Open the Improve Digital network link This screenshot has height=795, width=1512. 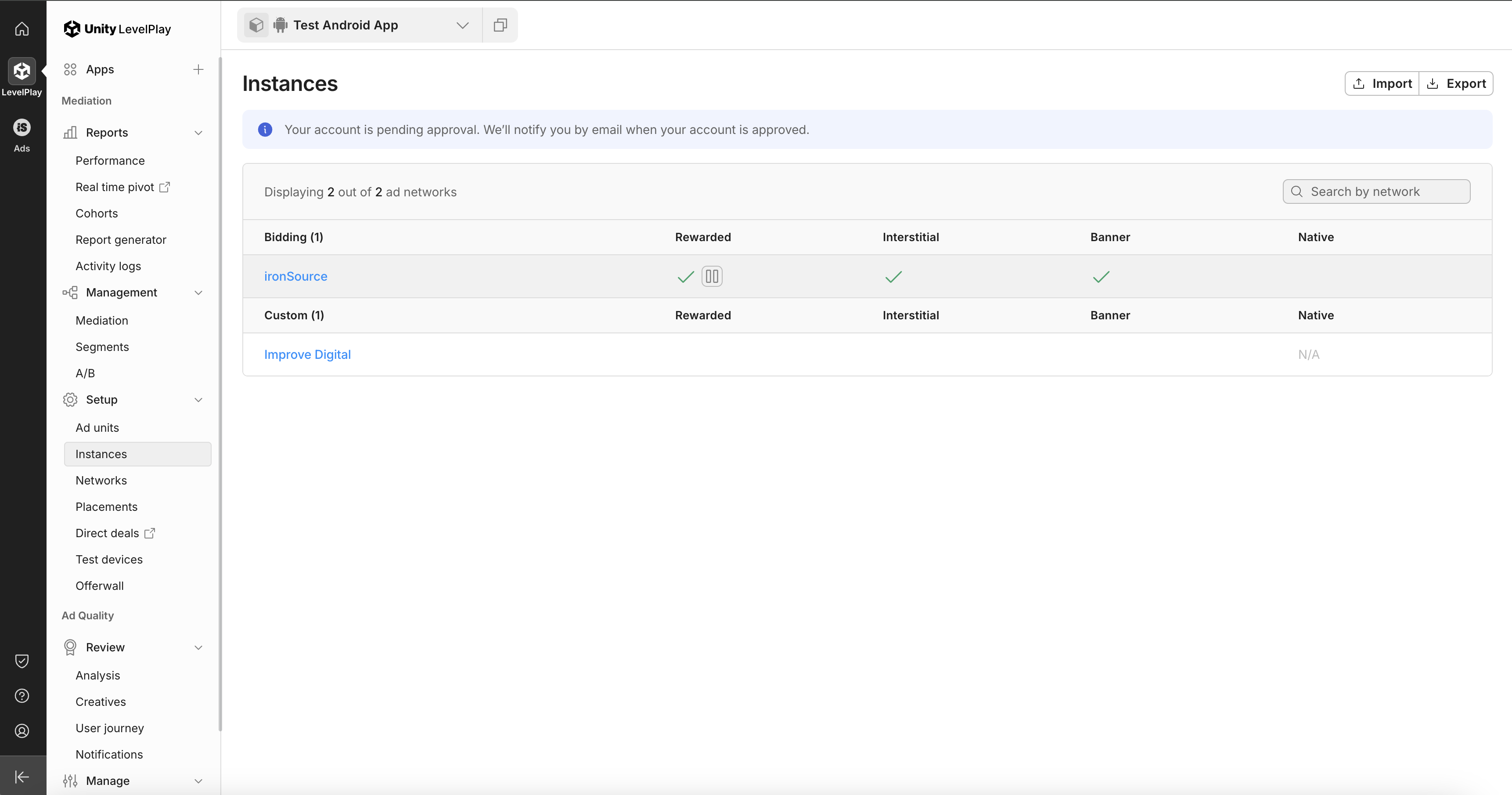pyautogui.click(x=307, y=354)
